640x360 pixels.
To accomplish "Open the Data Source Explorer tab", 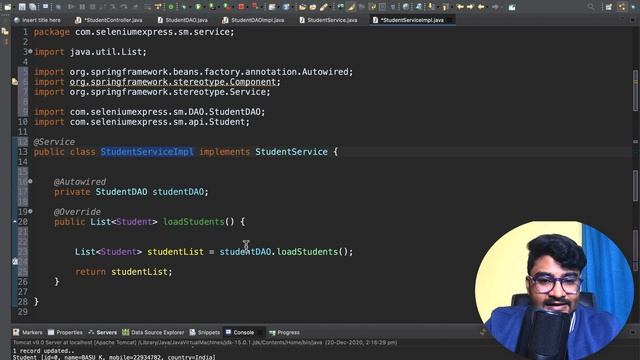I will 153,332.
